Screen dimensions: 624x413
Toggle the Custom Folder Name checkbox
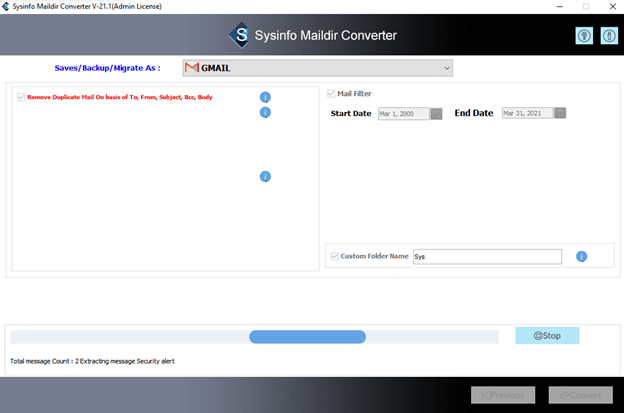coord(335,256)
